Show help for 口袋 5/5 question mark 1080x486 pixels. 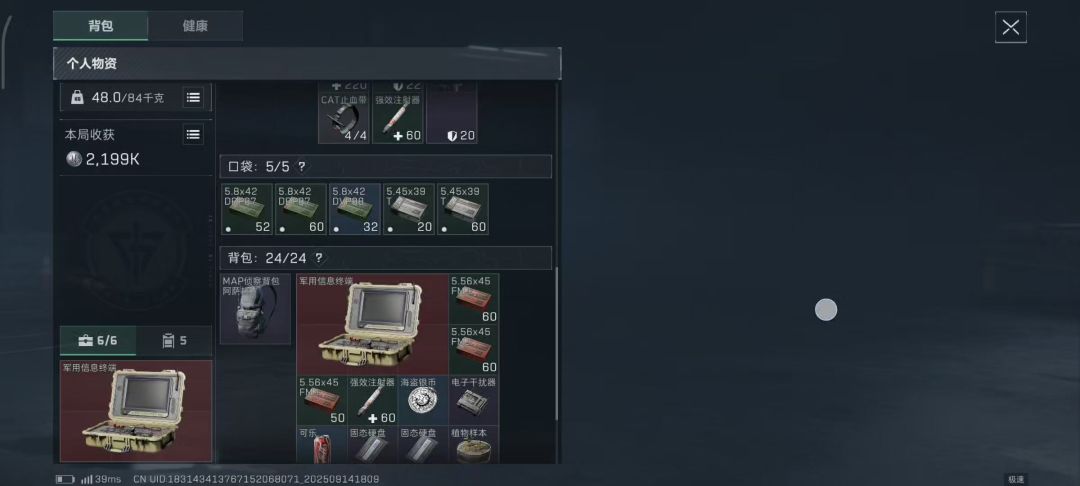(x=302, y=167)
